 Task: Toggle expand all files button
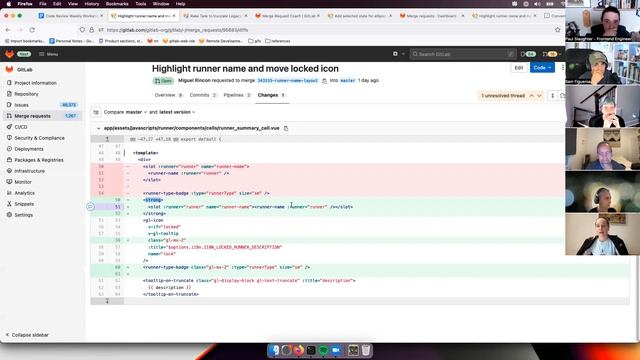553,96
